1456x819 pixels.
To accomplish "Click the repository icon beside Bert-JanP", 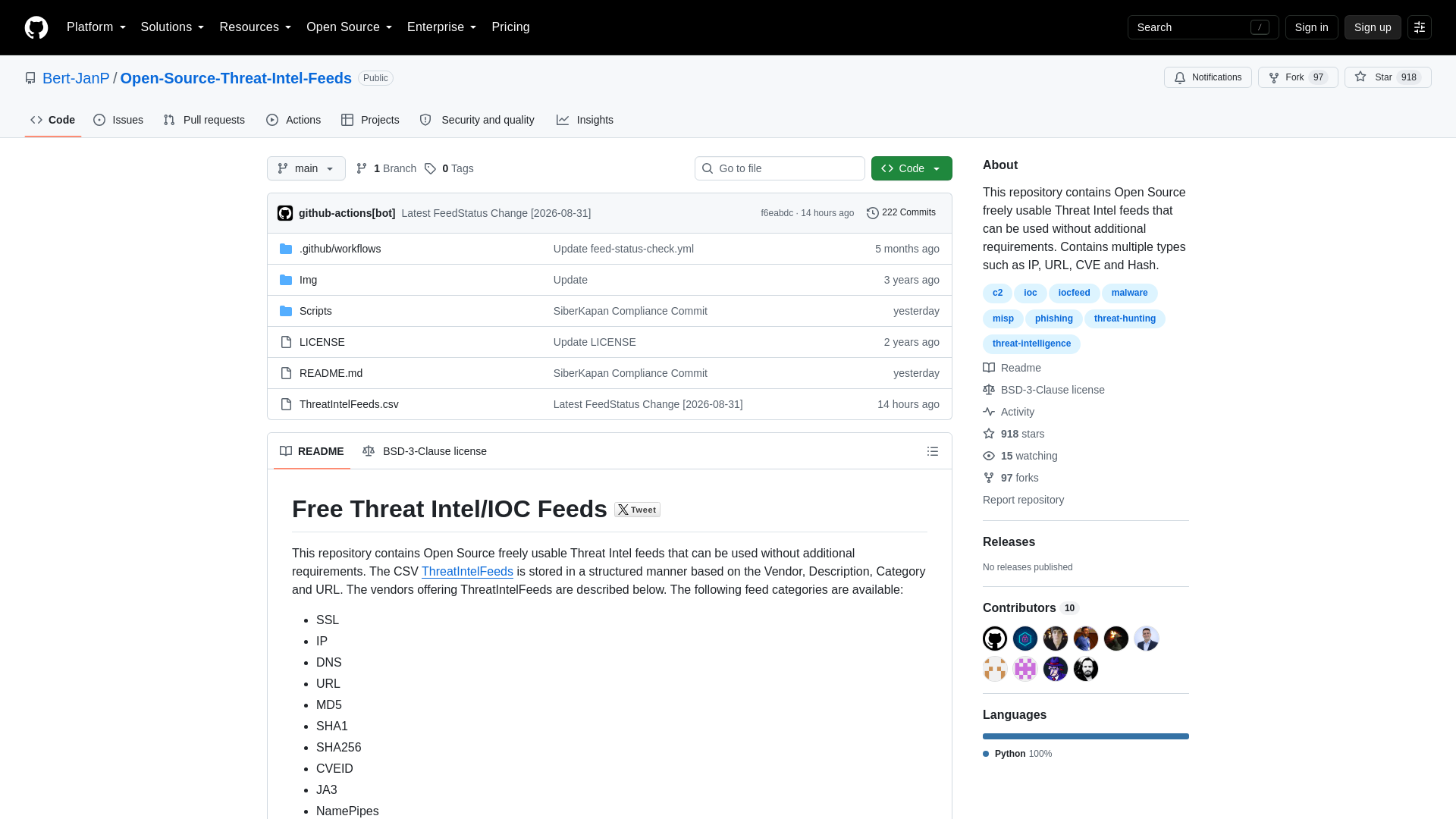I will click(x=30, y=78).
